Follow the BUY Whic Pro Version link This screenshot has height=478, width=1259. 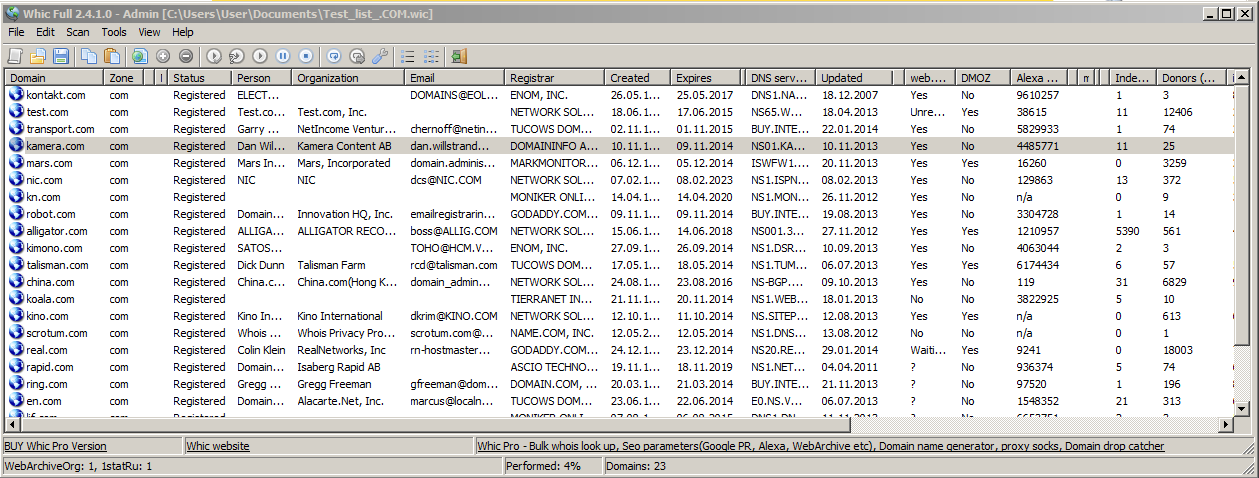55,446
